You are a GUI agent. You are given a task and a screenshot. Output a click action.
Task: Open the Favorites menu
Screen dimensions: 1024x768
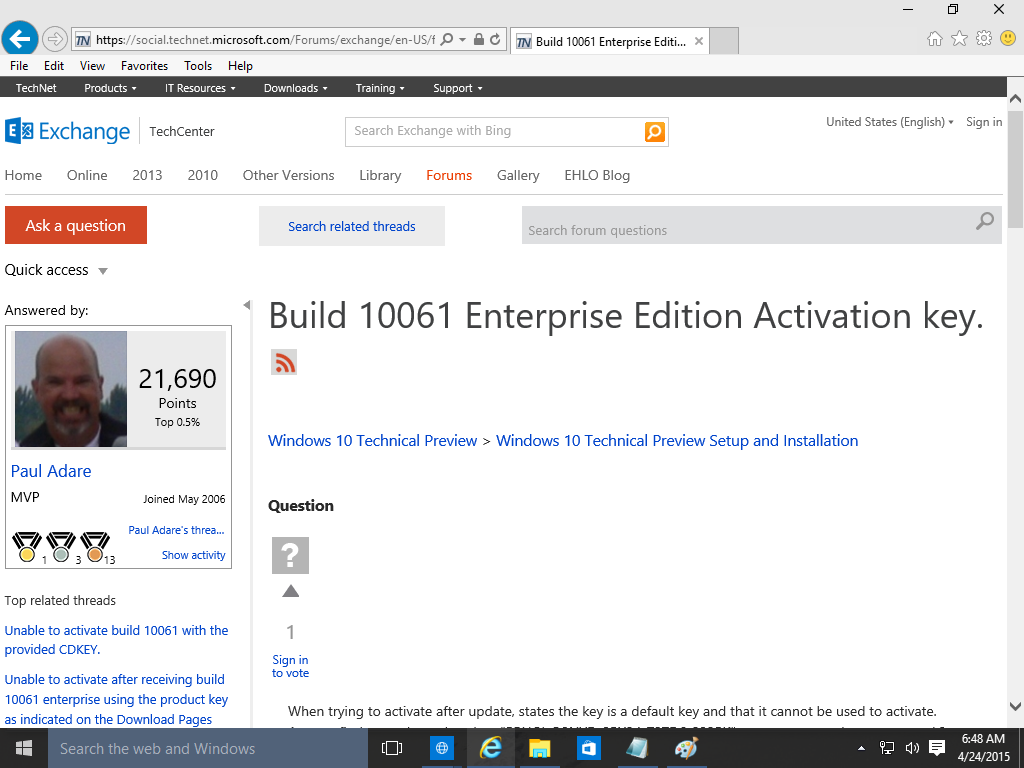pyautogui.click(x=144, y=66)
